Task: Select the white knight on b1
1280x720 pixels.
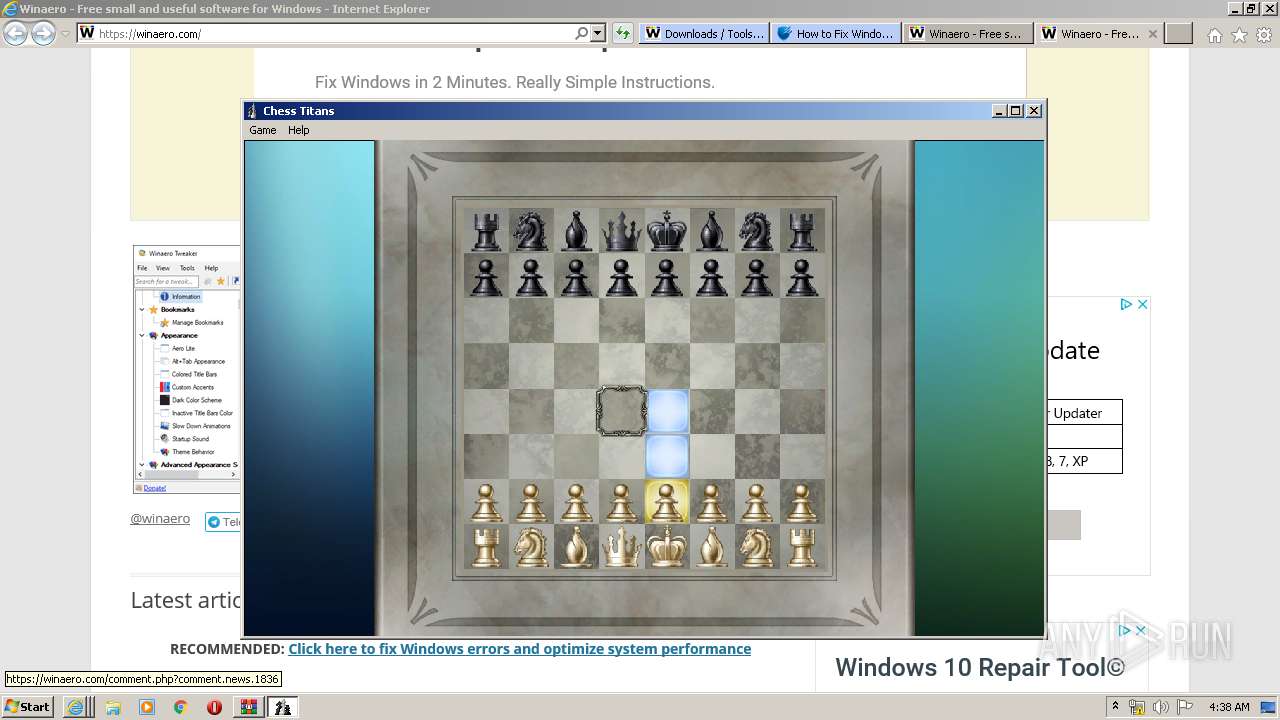Action: [532, 547]
